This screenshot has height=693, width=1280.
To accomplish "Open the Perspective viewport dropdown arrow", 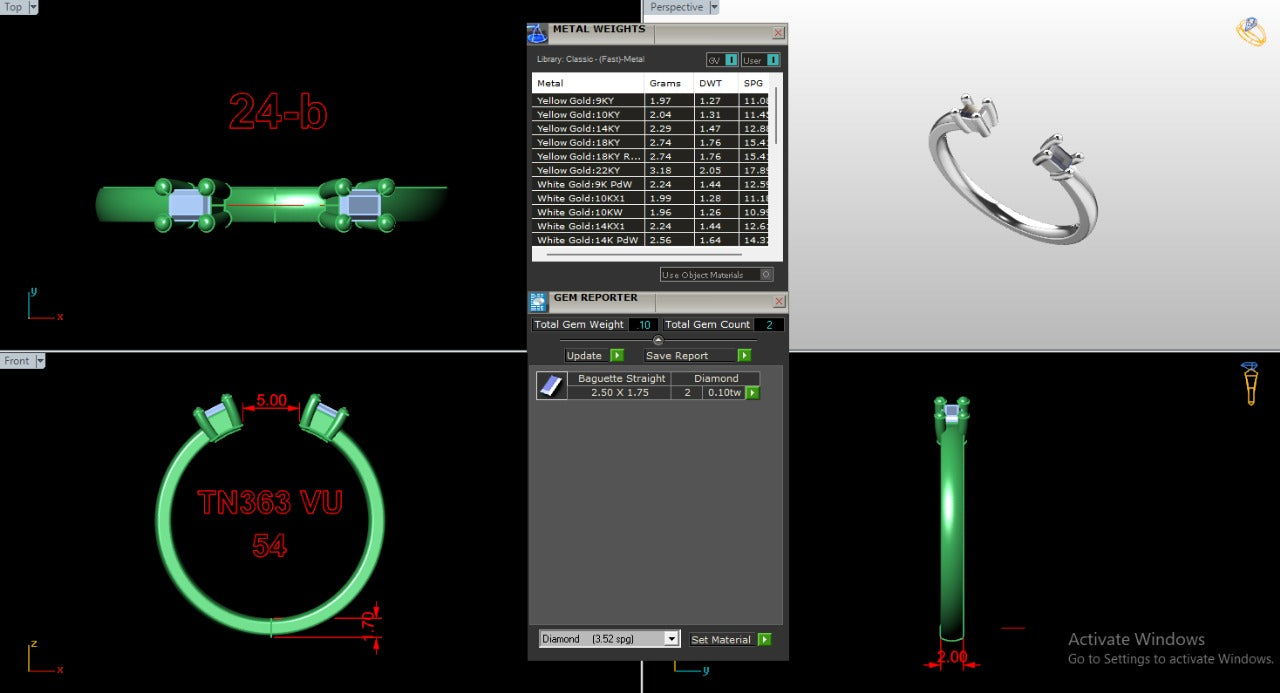I will 713,7.
